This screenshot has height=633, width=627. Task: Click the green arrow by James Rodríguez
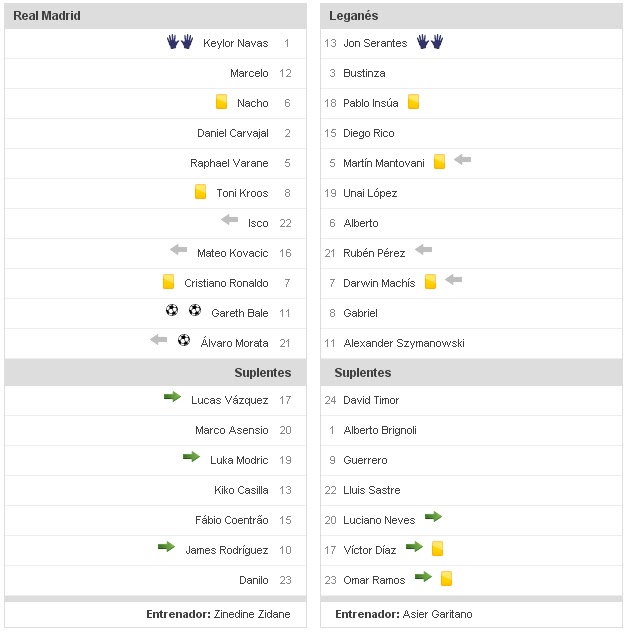pyautogui.click(x=166, y=548)
